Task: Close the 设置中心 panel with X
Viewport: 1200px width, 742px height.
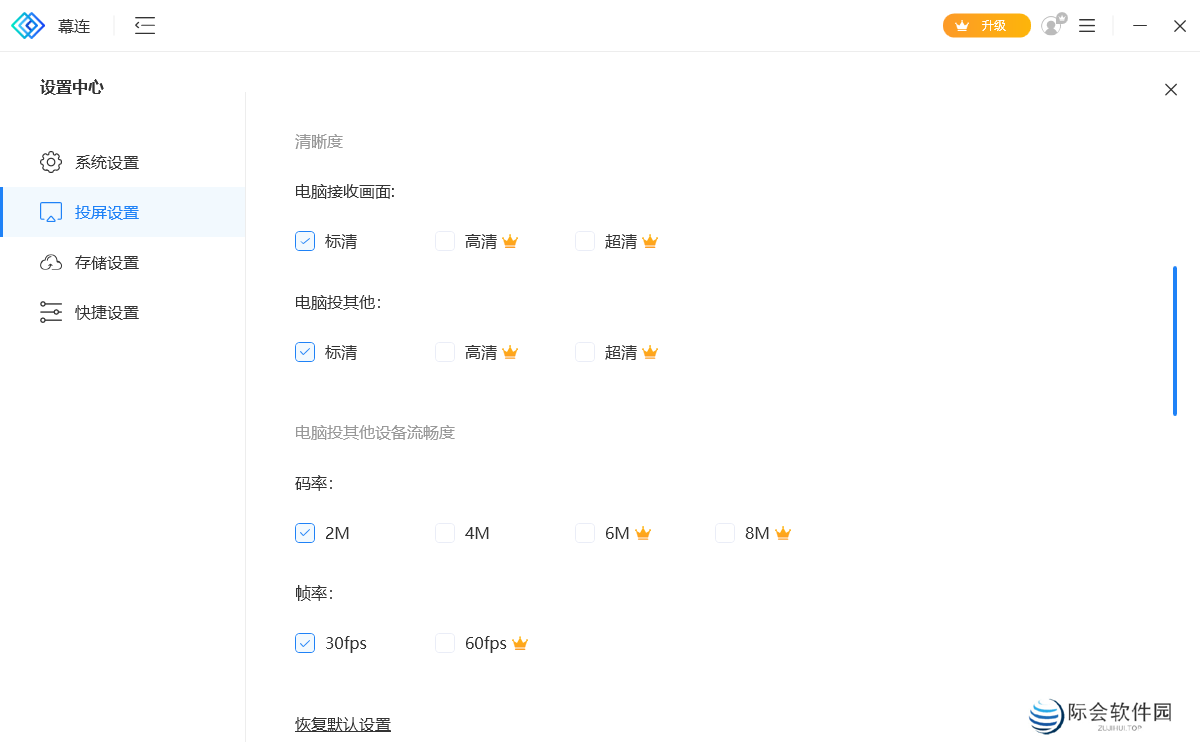Action: 1170,89
